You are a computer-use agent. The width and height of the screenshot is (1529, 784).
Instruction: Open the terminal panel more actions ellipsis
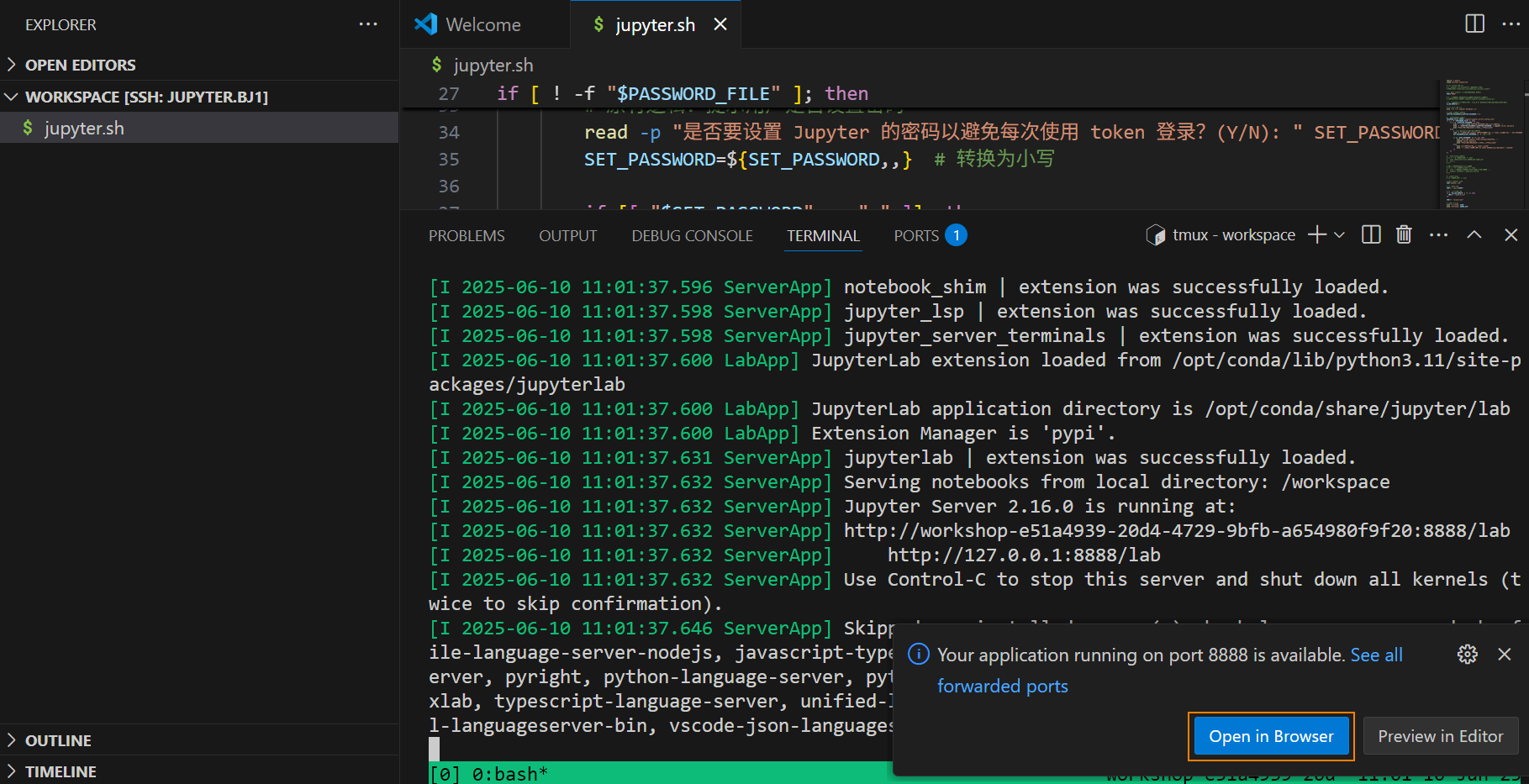(x=1438, y=235)
